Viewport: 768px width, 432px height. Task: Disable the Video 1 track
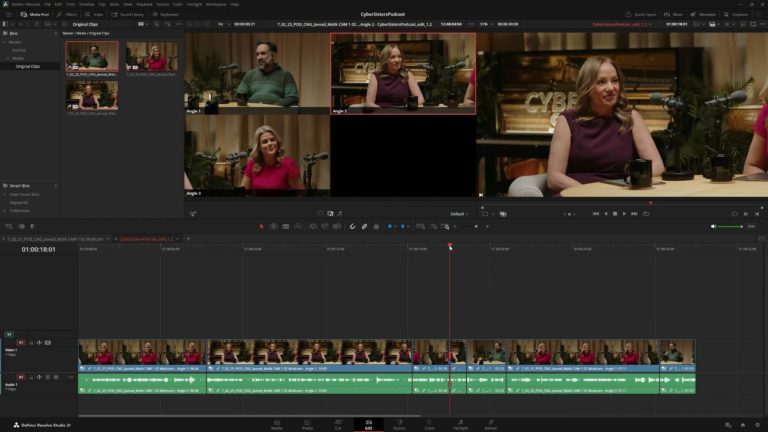click(x=48, y=343)
